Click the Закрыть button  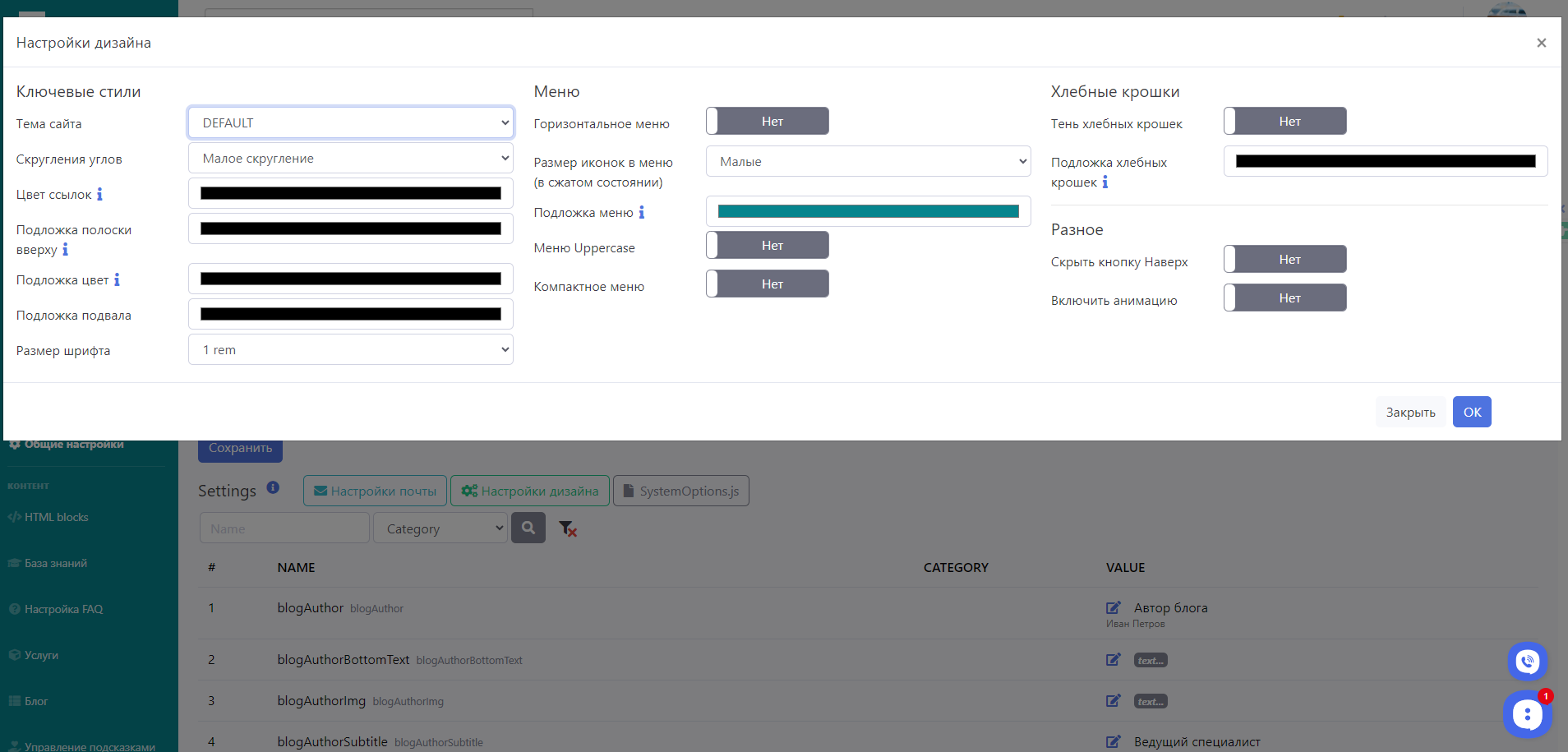click(1410, 413)
